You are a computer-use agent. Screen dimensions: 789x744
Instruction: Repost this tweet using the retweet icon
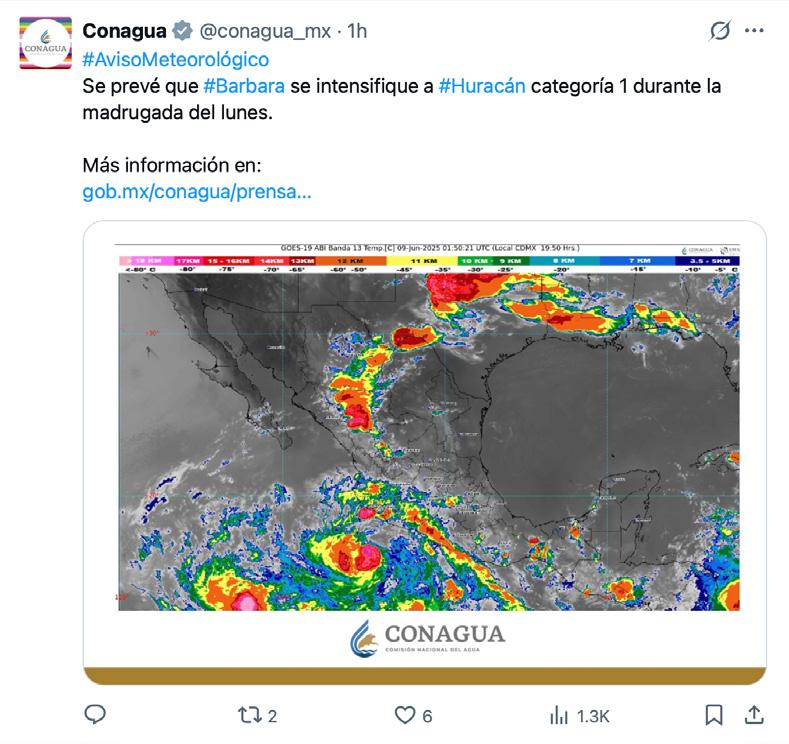click(248, 715)
